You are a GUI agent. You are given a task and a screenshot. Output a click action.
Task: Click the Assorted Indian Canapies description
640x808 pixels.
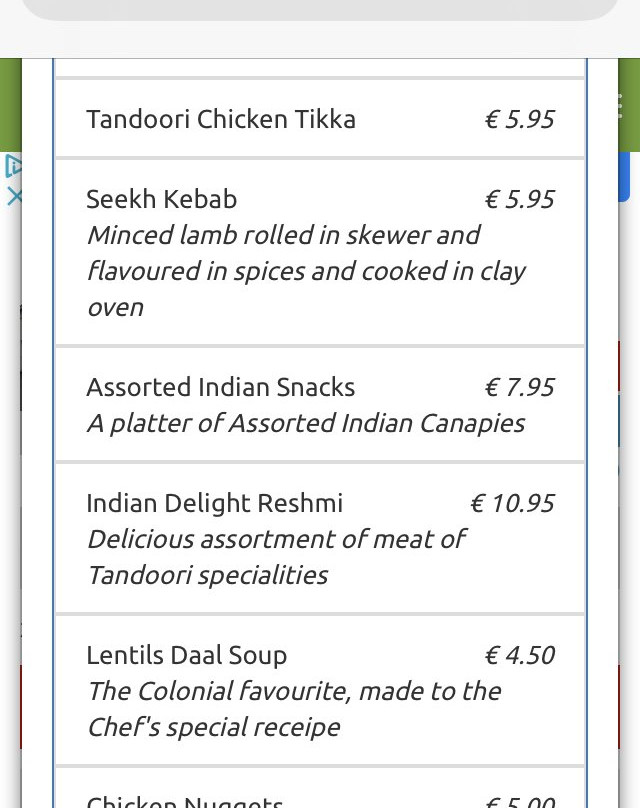pos(306,423)
